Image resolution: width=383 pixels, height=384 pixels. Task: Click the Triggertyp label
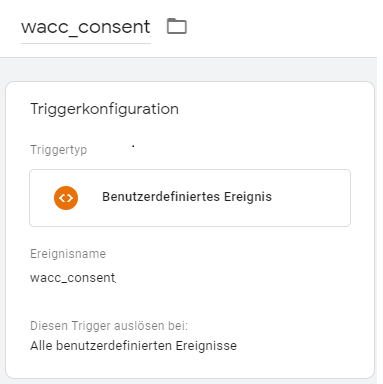tap(59, 150)
